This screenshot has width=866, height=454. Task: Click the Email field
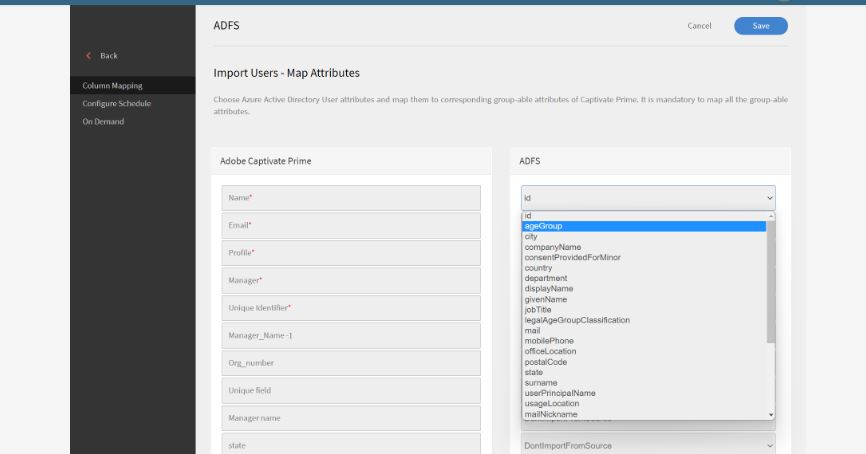tap(350, 225)
